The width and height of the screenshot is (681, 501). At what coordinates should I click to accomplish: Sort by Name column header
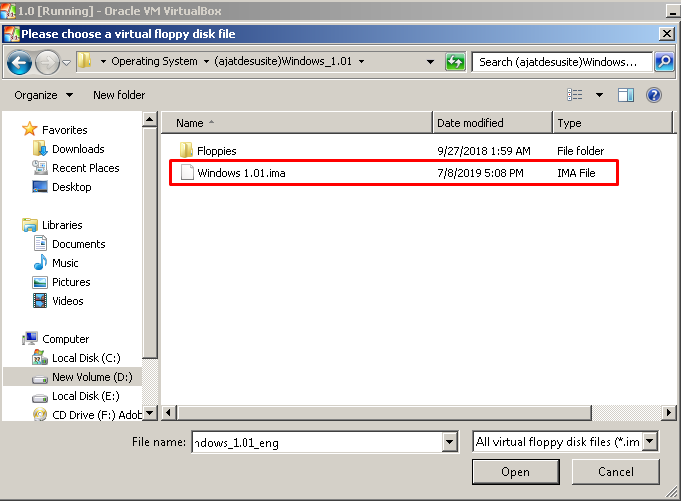(297, 123)
